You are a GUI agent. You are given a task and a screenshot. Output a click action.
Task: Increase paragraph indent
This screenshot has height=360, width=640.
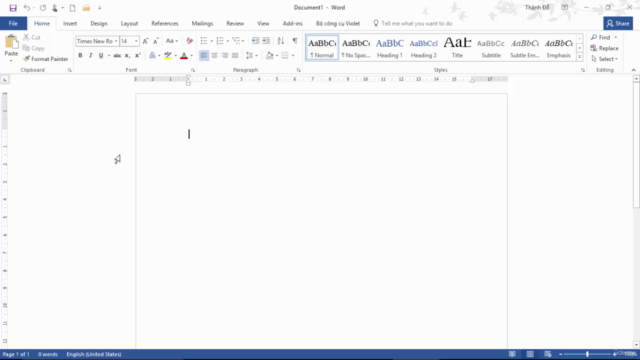click(266, 41)
